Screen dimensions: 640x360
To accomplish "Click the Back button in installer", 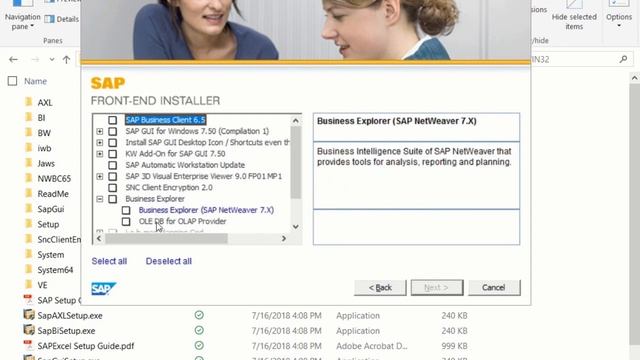I will click(380, 288).
